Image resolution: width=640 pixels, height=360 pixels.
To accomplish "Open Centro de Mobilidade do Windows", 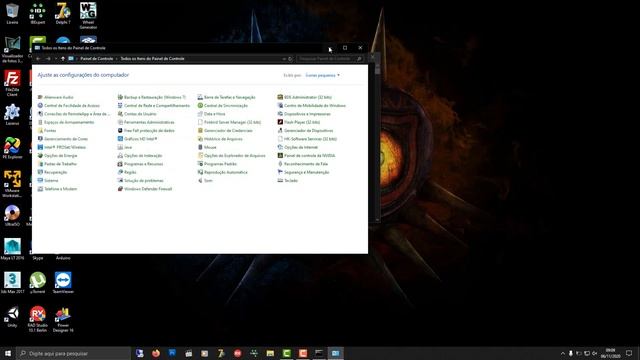I will point(311,106).
